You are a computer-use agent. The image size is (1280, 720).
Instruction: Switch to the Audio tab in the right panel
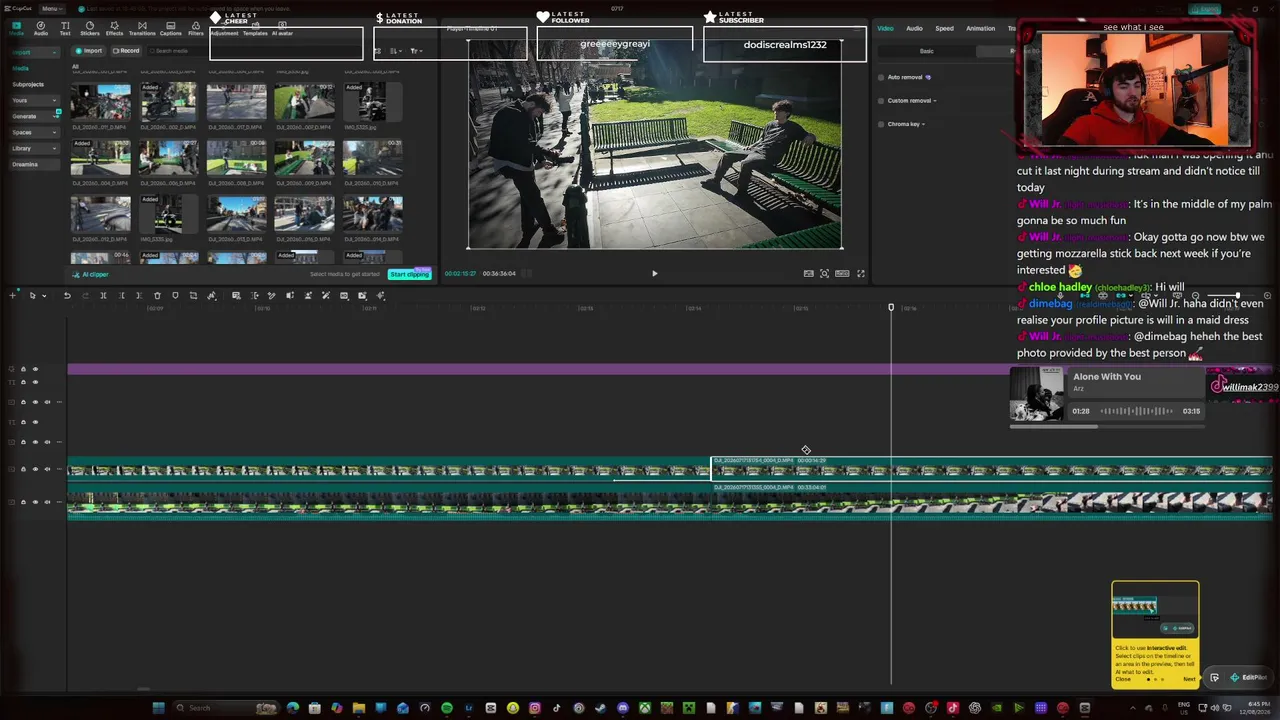(x=915, y=28)
